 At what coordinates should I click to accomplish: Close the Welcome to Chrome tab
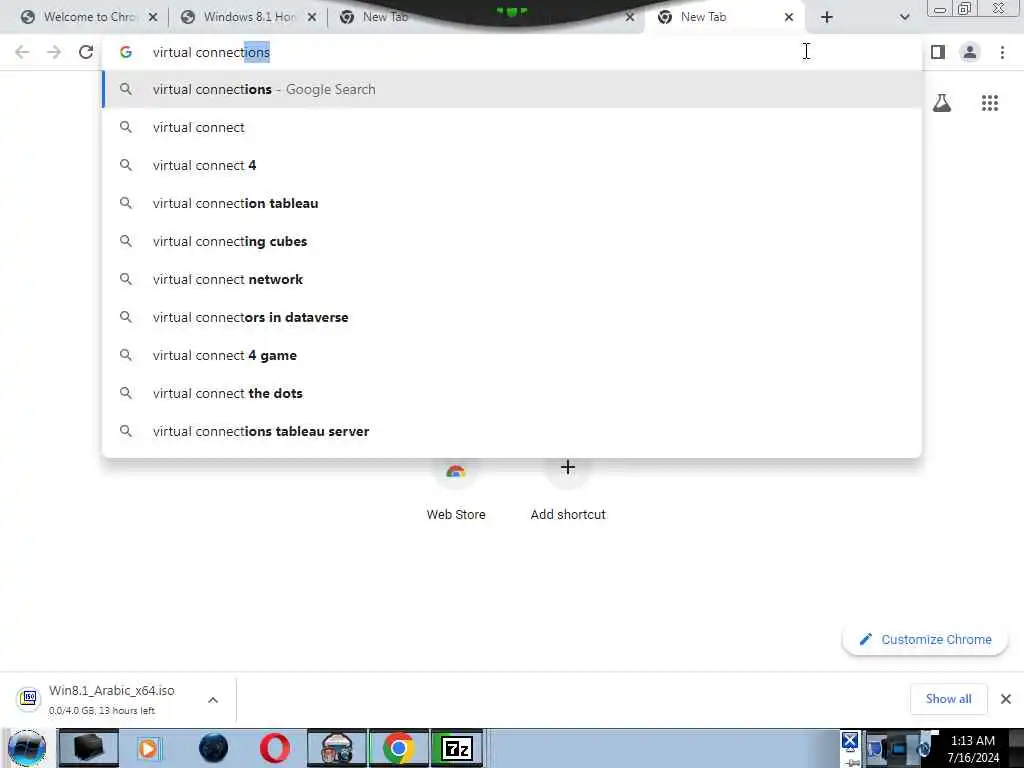pos(153,18)
